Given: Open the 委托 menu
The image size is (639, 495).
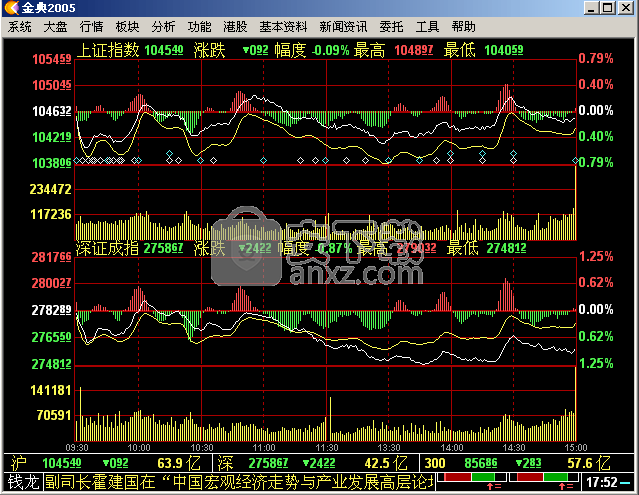Looking at the screenshot, I should (391, 27).
